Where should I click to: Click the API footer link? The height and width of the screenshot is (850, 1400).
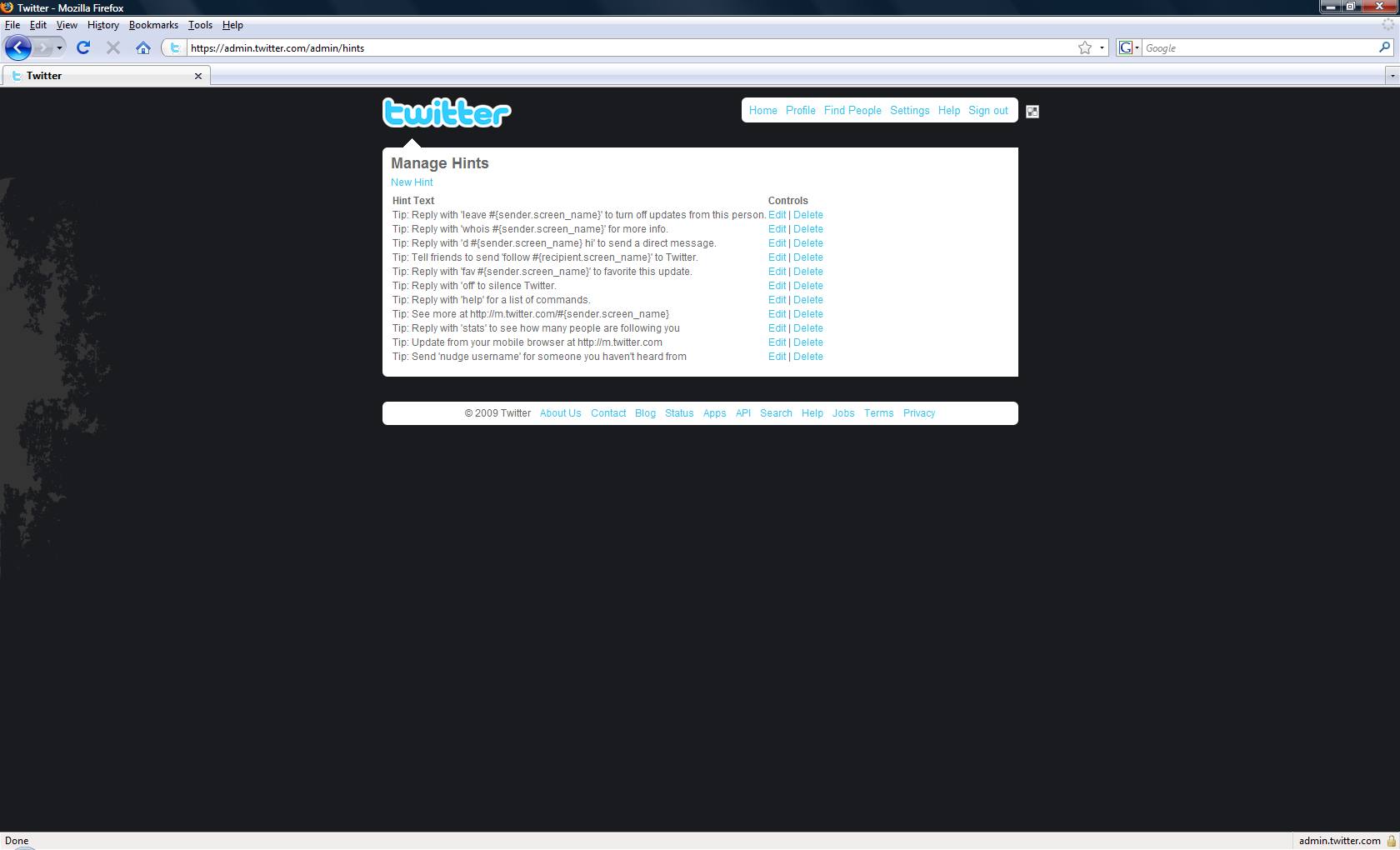click(x=743, y=413)
